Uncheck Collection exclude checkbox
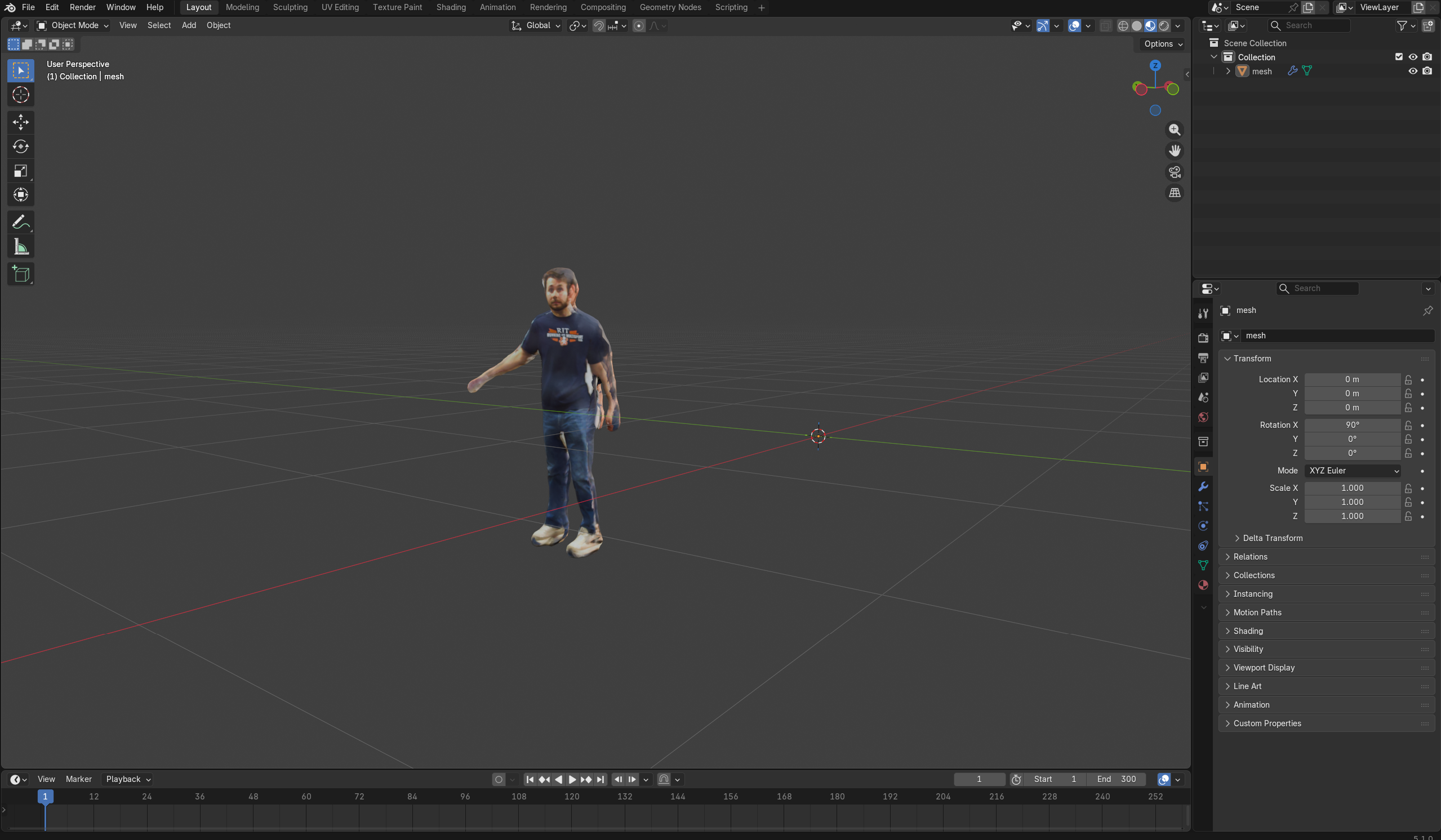This screenshot has width=1441, height=840. click(x=1399, y=56)
